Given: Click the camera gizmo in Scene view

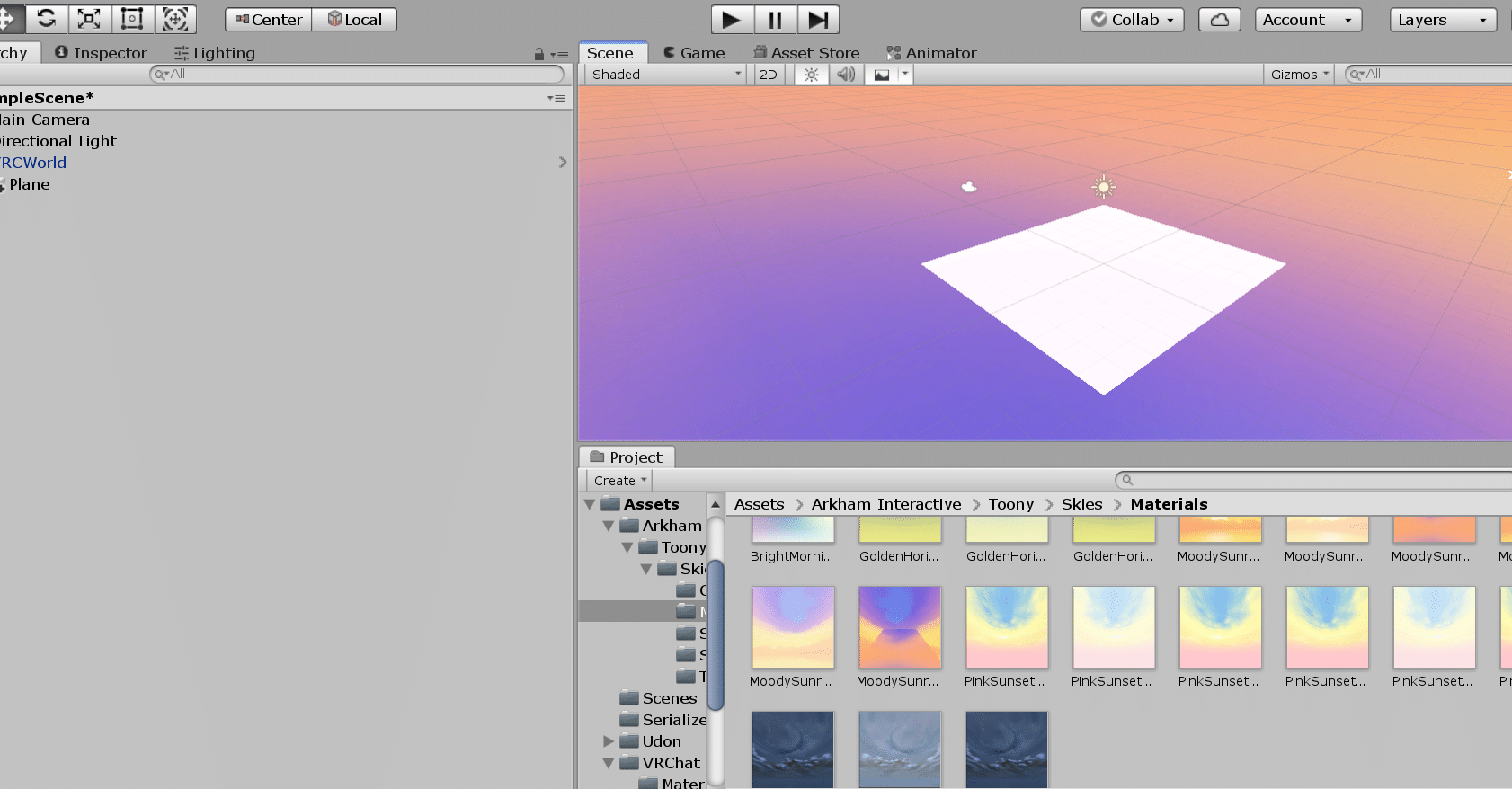Looking at the screenshot, I should point(969,187).
